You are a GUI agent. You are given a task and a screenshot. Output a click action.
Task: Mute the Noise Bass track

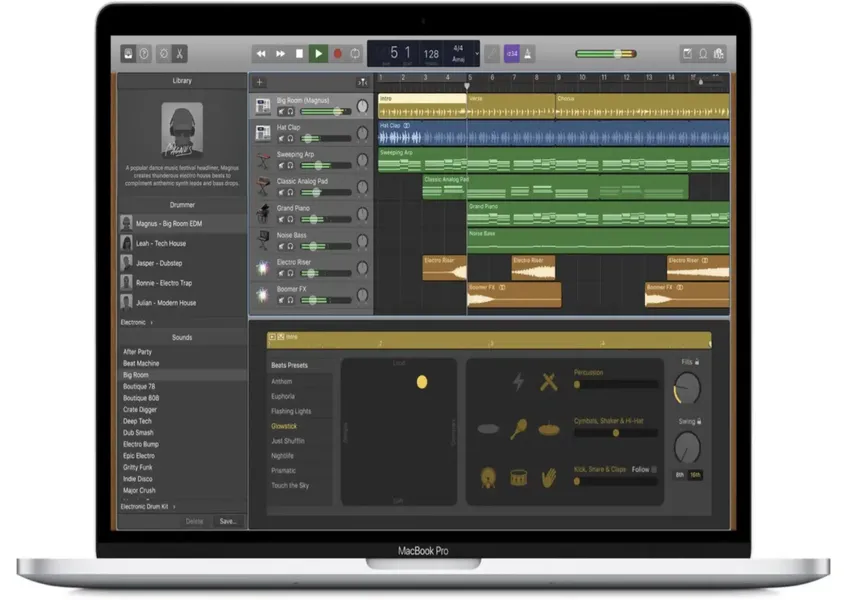coord(281,247)
